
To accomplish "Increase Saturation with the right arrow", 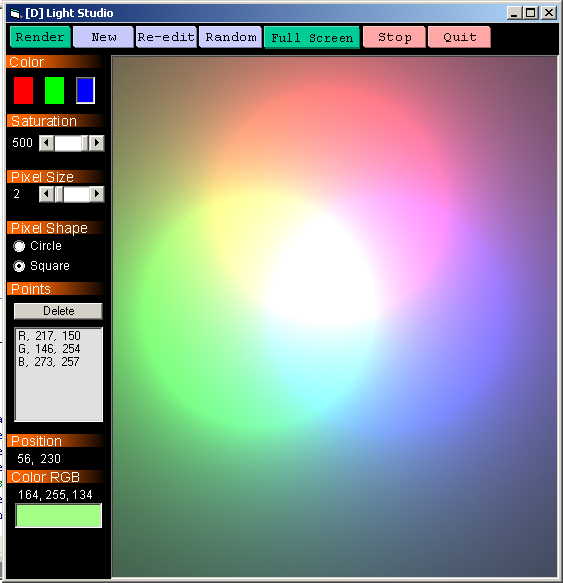I will coord(97,143).
